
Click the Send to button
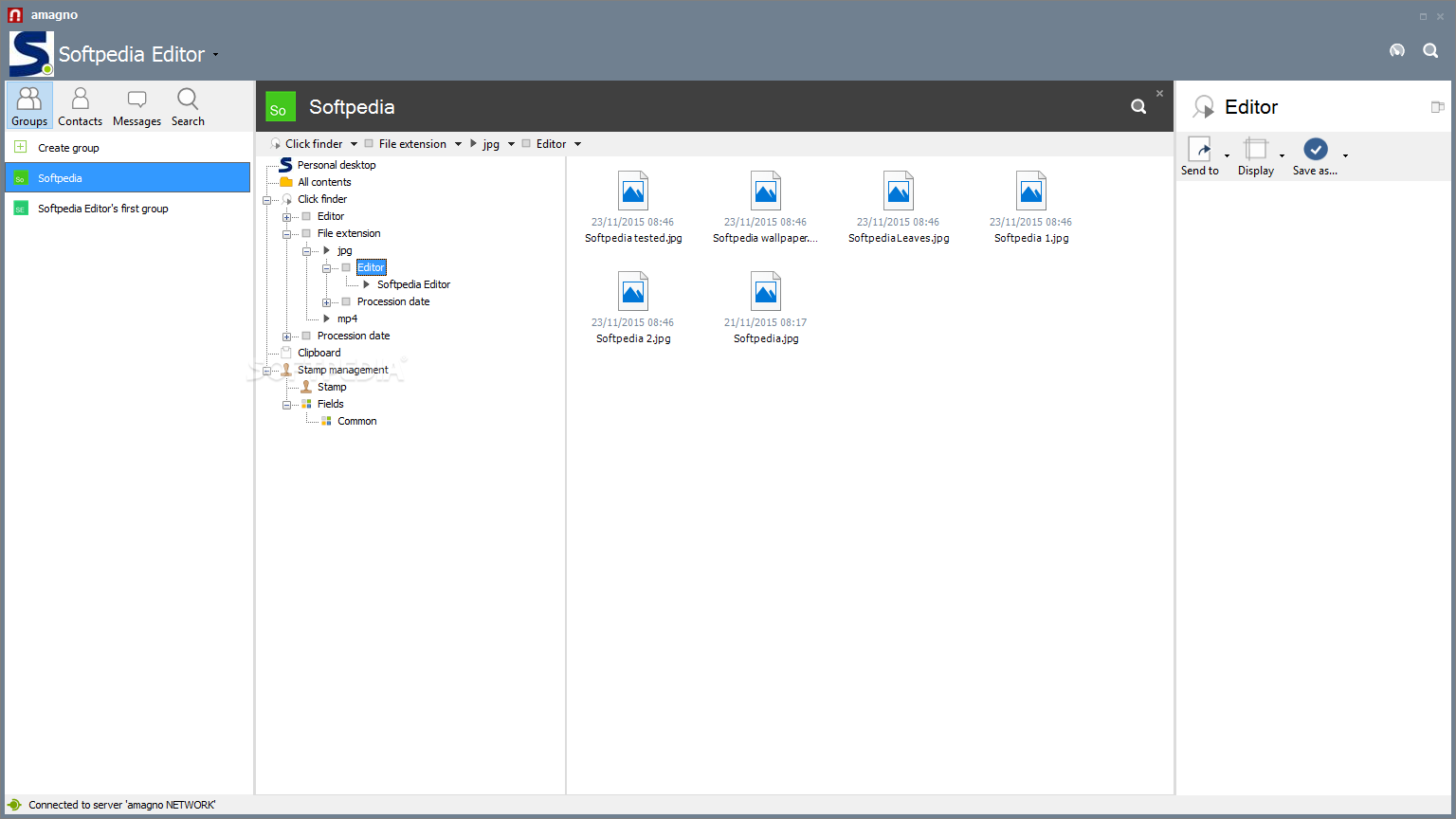tap(1200, 156)
